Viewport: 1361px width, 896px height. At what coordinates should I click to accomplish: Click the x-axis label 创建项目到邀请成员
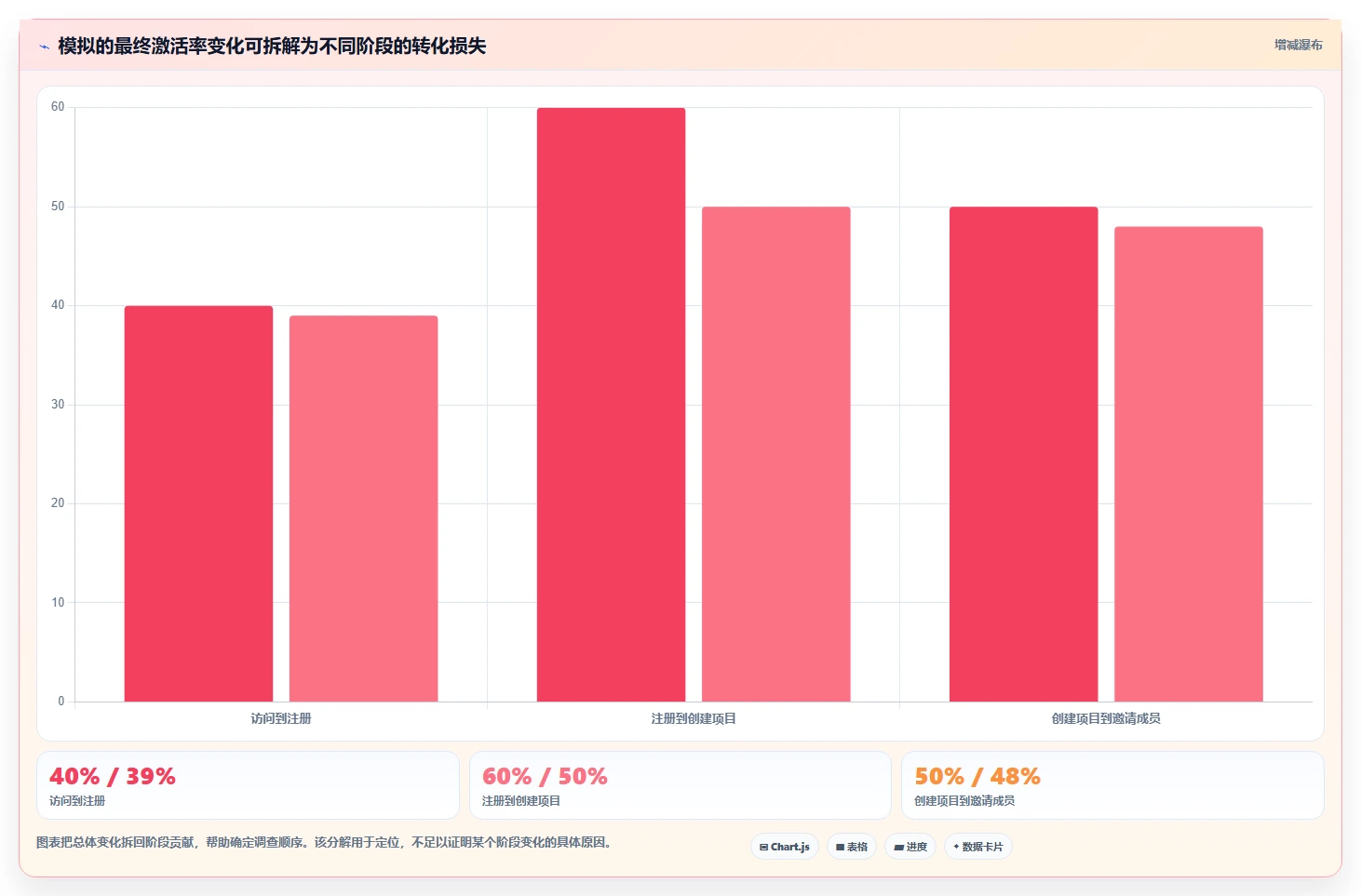1106,718
